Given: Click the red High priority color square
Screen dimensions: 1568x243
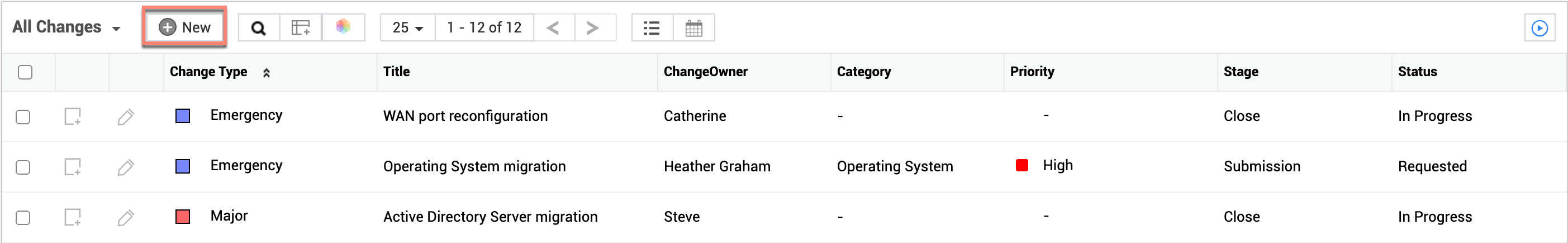Looking at the screenshot, I should (1022, 166).
